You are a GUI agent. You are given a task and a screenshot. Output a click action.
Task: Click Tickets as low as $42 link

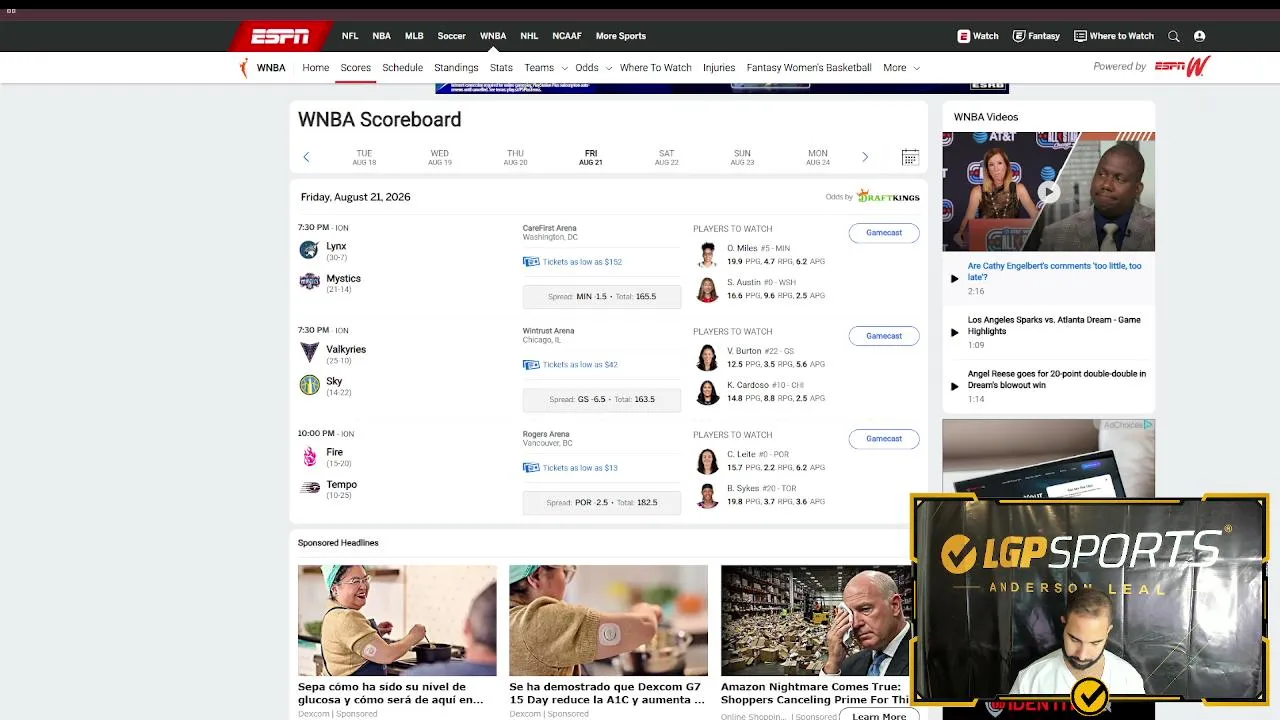pos(580,365)
